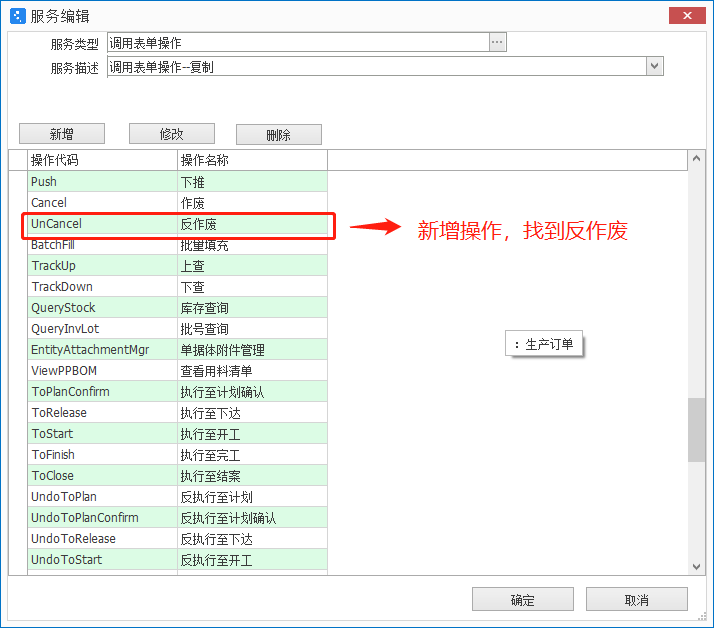This screenshot has height=628, width=714.
Task: Select the UnCancel operation code
Action: 102,224
